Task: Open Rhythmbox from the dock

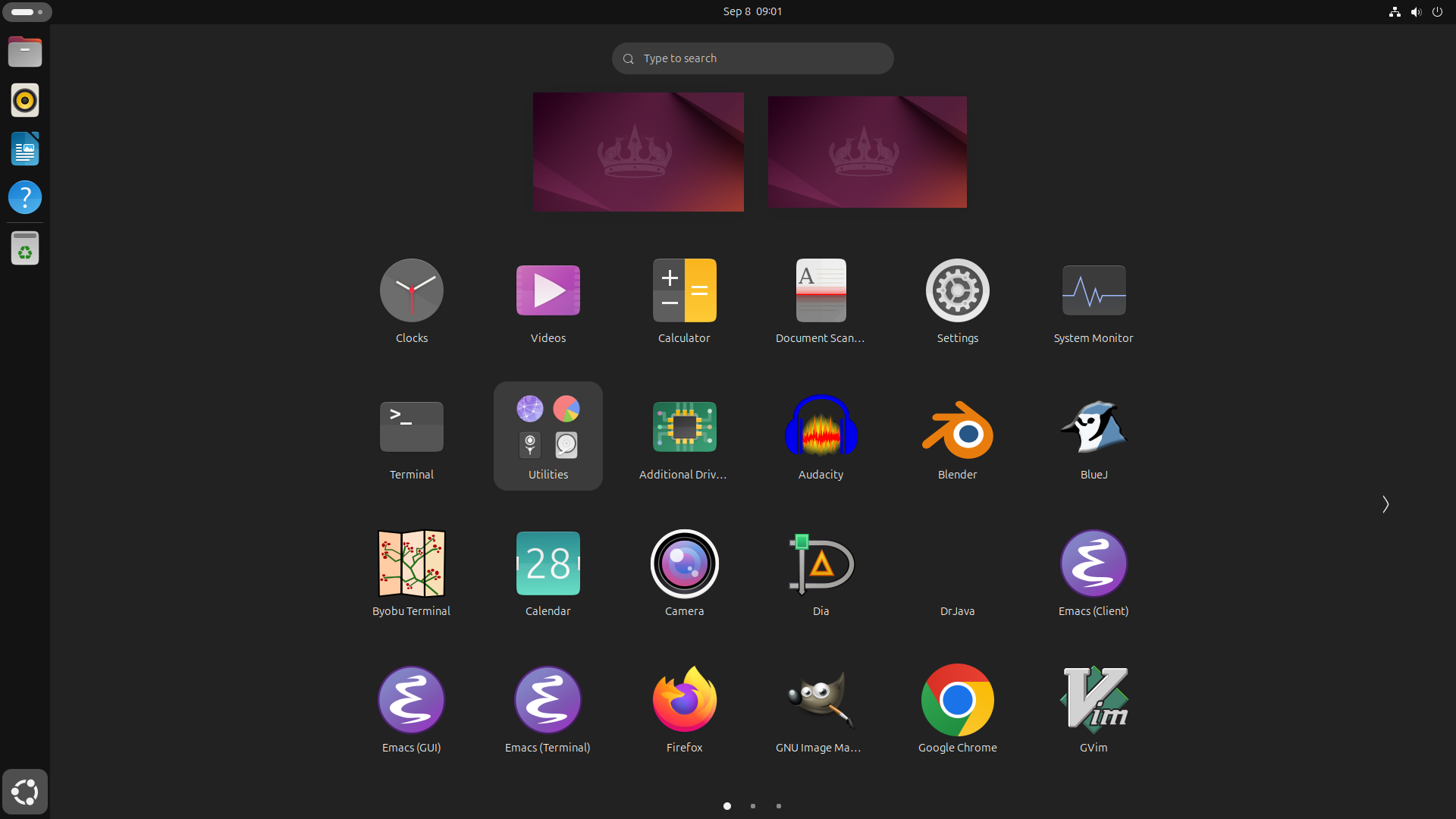Action: click(x=25, y=100)
